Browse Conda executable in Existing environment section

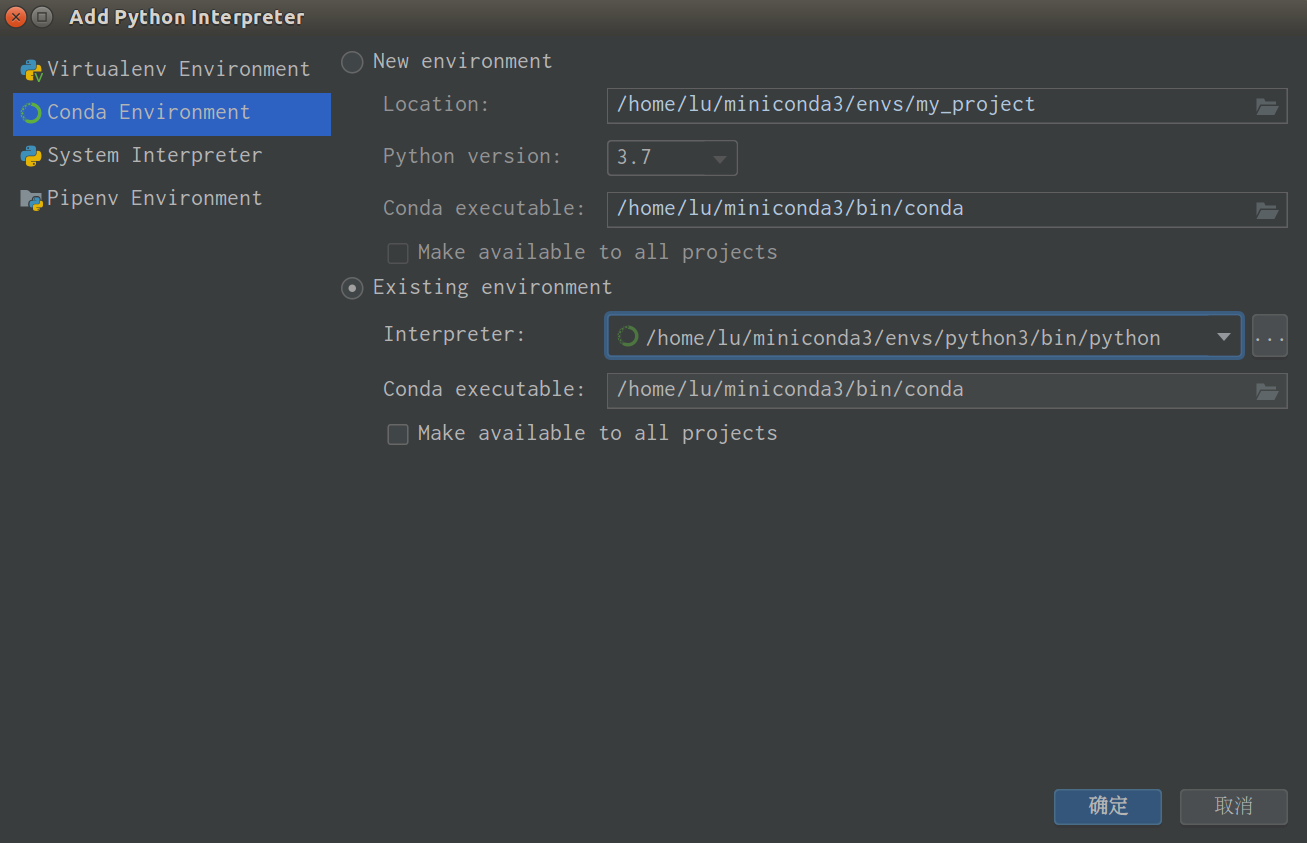[x=1267, y=391]
